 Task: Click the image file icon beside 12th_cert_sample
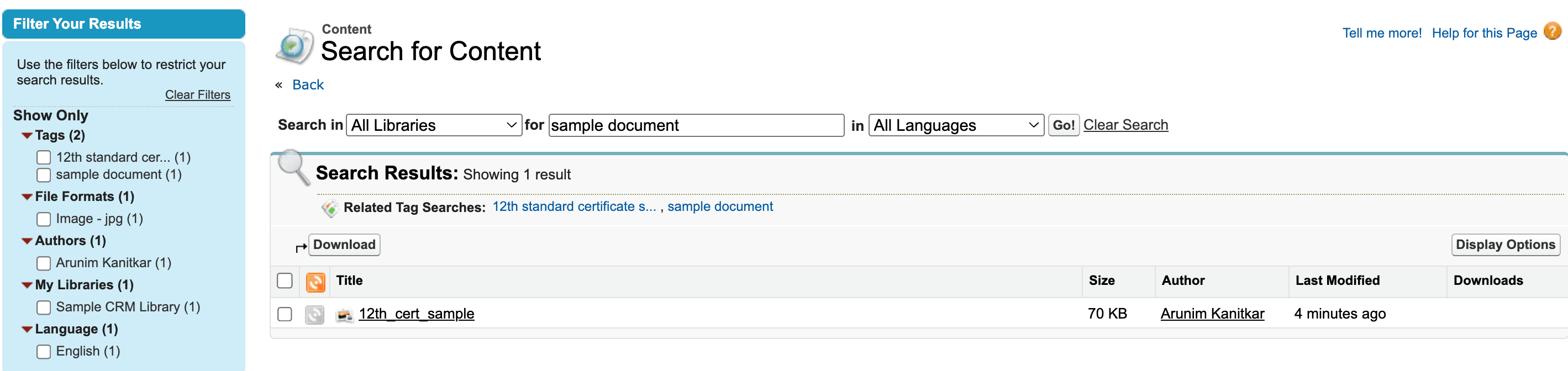(345, 315)
